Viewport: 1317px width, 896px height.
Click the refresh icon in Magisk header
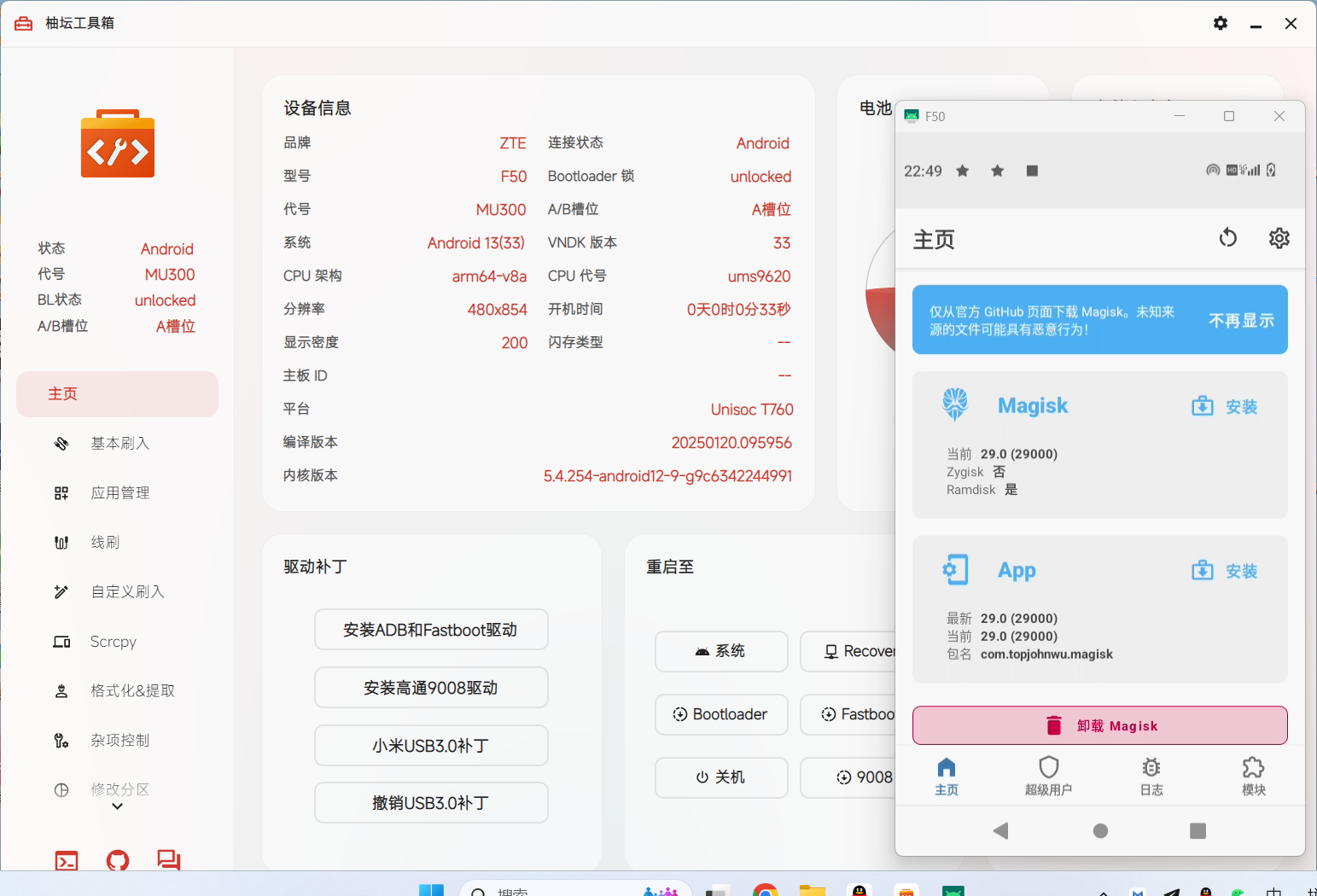[1227, 237]
